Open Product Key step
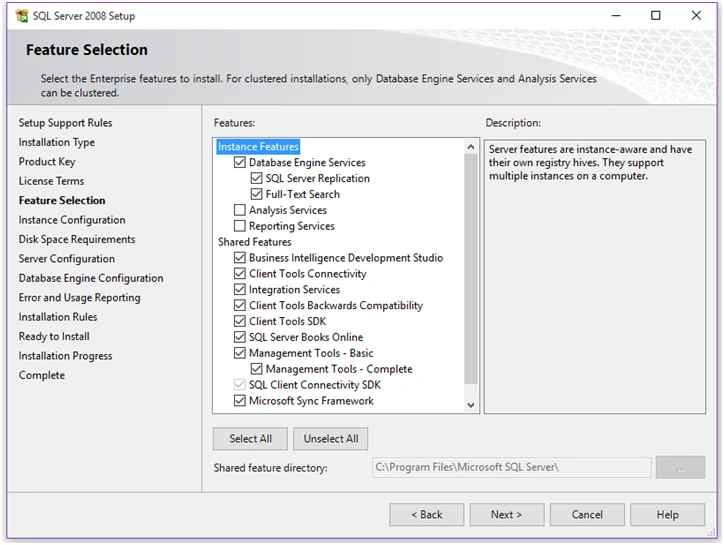 click(47, 162)
